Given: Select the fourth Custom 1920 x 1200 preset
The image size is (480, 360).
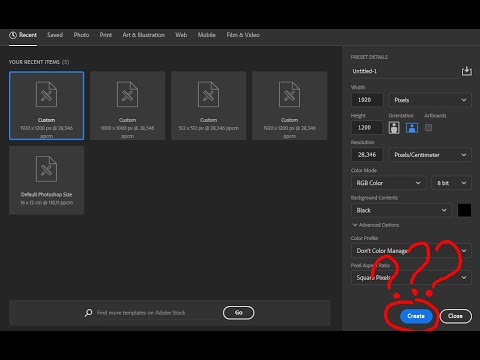Looking at the screenshot, I should coord(289,105).
